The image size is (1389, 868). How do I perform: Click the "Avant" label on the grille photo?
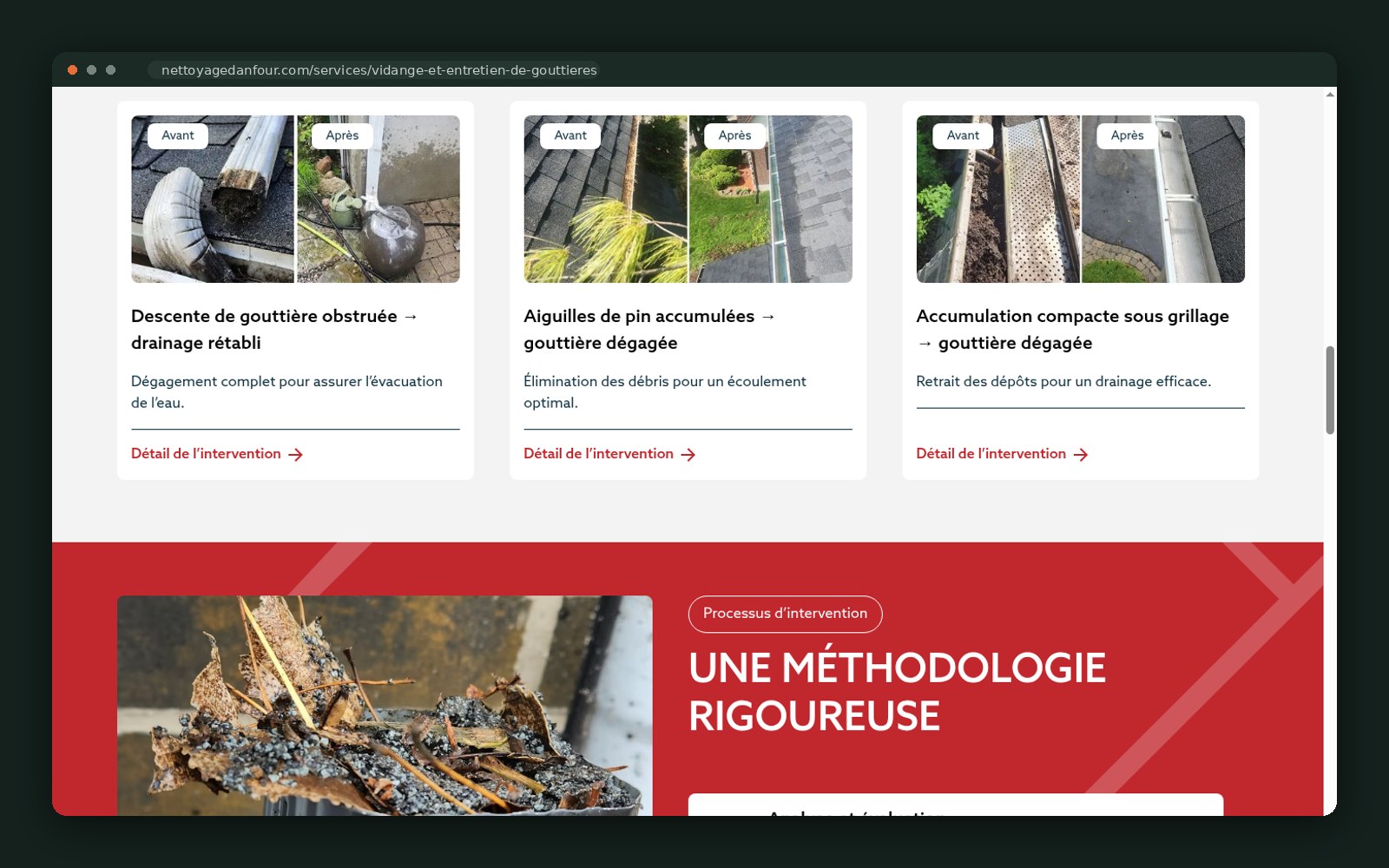pyautogui.click(x=963, y=135)
